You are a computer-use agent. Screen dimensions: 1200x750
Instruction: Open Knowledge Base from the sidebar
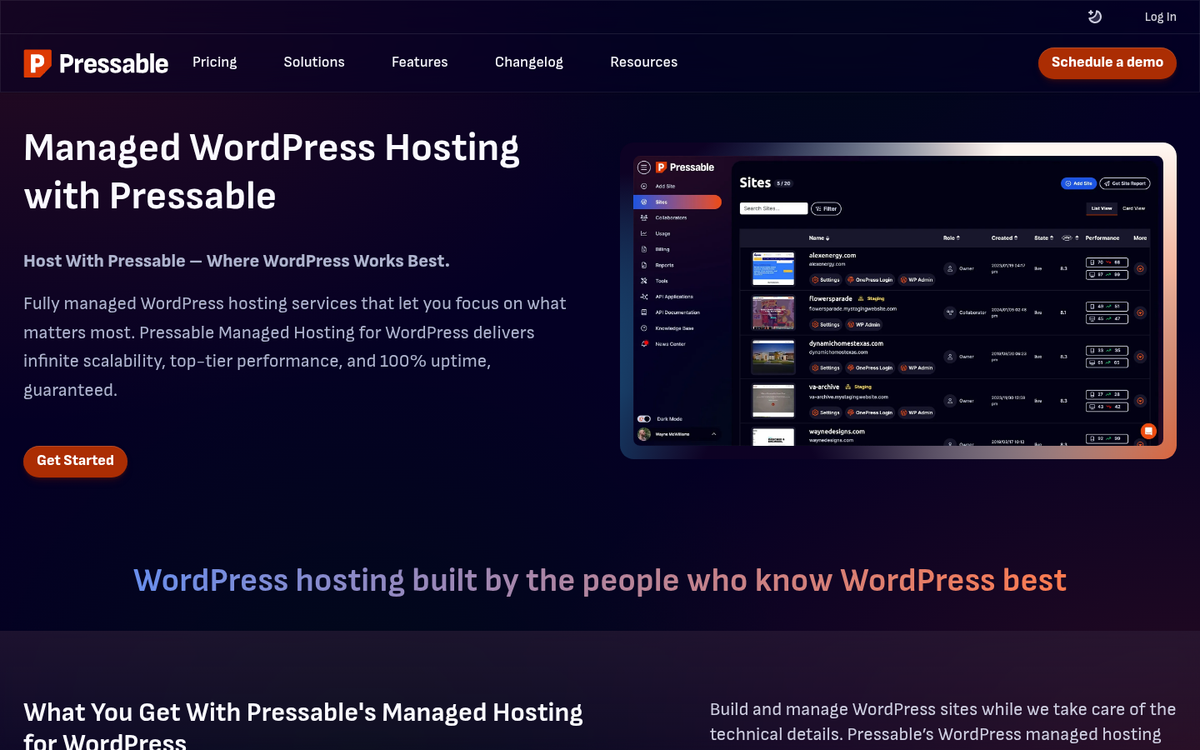[x=675, y=326]
